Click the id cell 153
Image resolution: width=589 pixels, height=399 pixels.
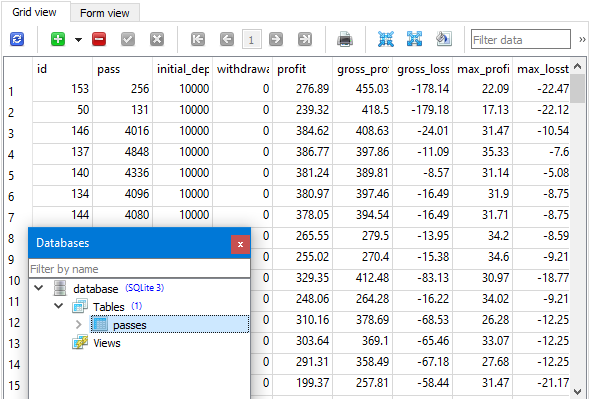point(62,89)
